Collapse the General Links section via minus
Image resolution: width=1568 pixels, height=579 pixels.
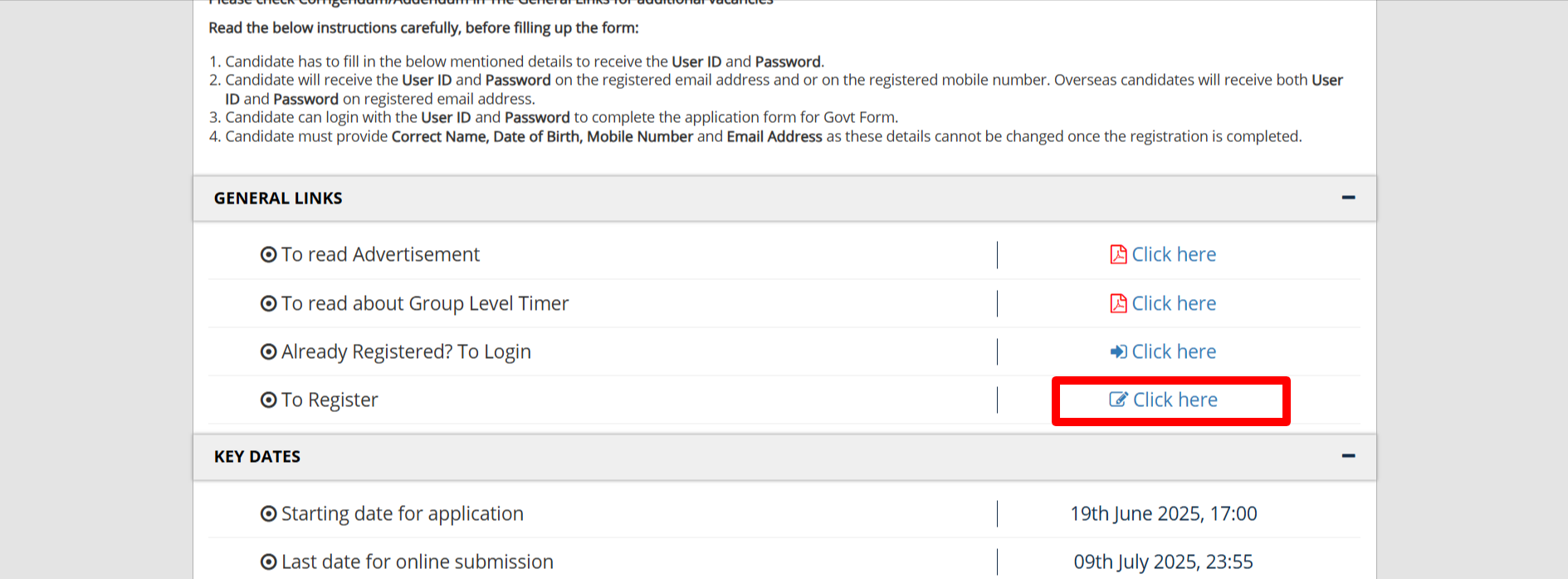point(1348,198)
